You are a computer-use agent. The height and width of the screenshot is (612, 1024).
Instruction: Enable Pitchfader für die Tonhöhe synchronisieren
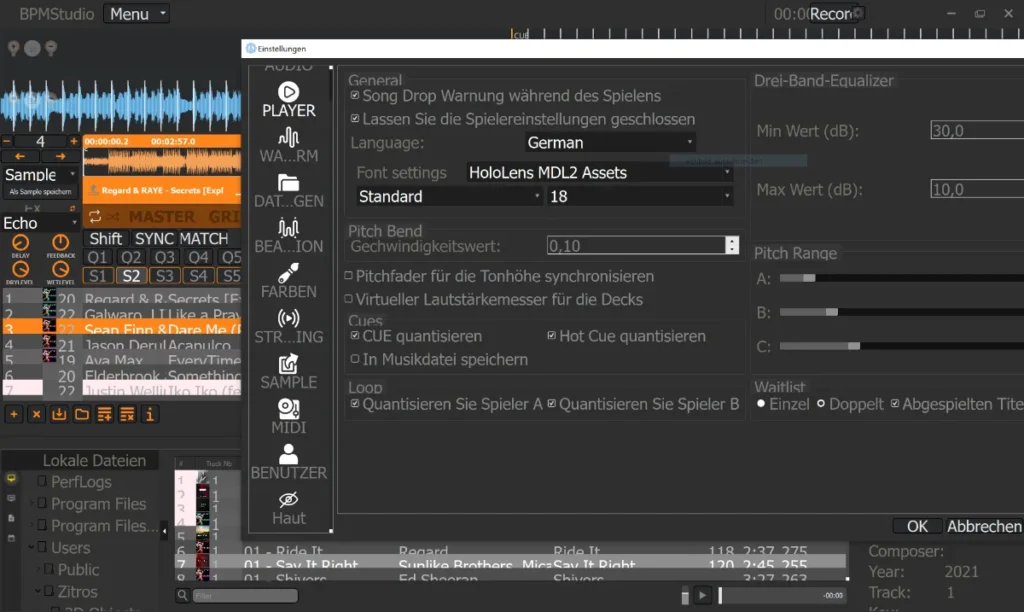349,276
